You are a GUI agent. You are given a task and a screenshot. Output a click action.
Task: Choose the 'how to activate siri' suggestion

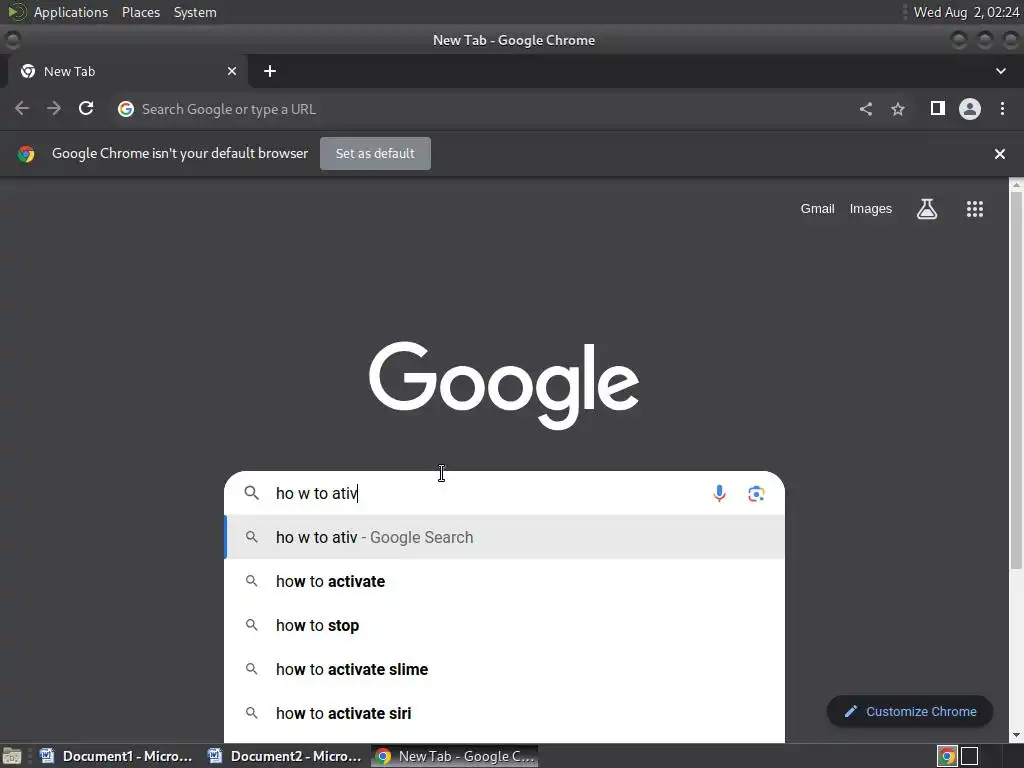coord(504,713)
